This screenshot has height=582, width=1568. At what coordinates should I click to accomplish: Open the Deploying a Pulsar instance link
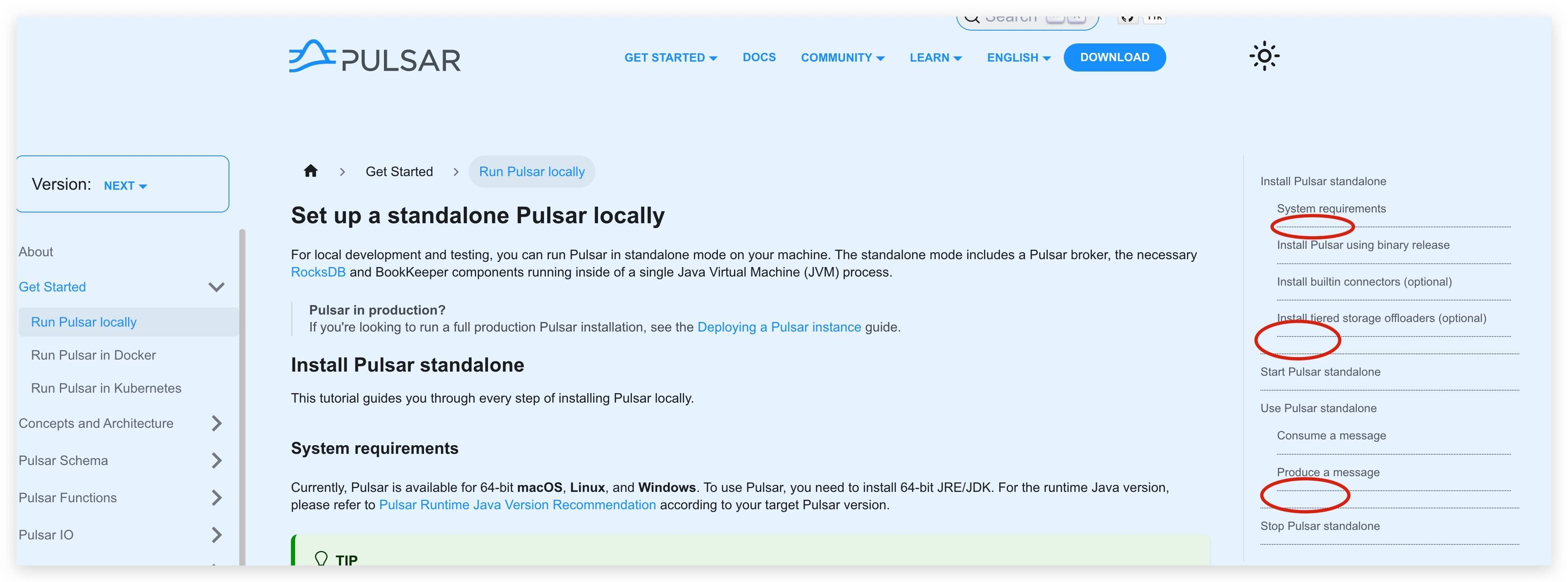779,327
